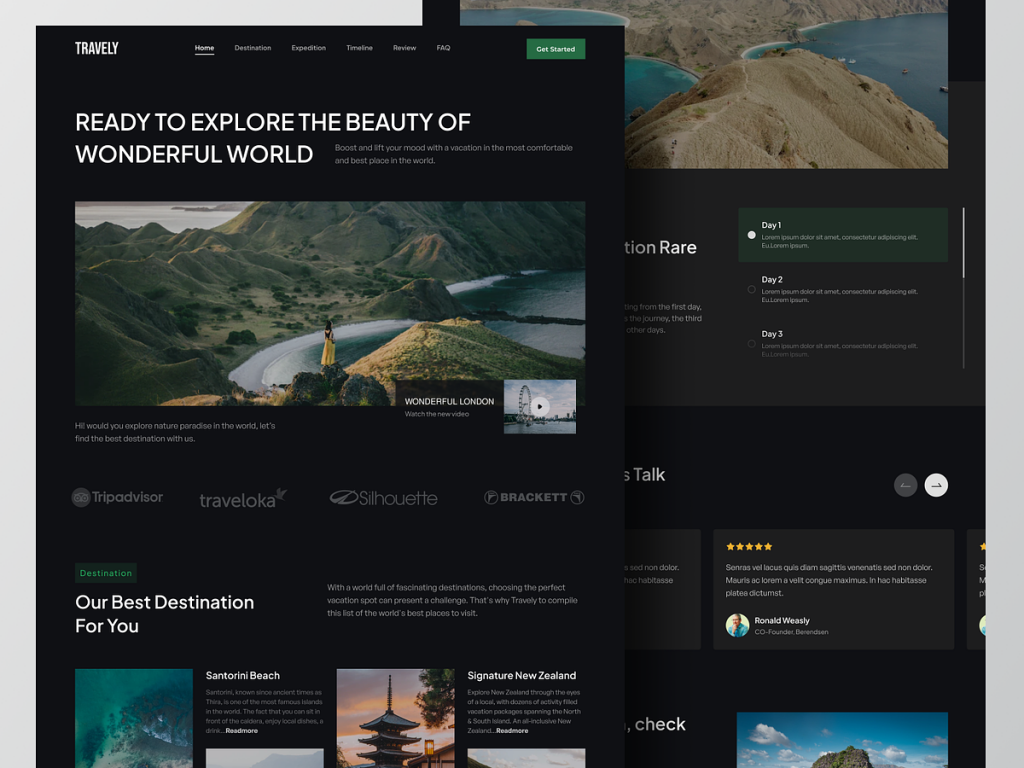Play the Wonderful London video
This screenshot has height=768, width=1024.
coord(540,406)
